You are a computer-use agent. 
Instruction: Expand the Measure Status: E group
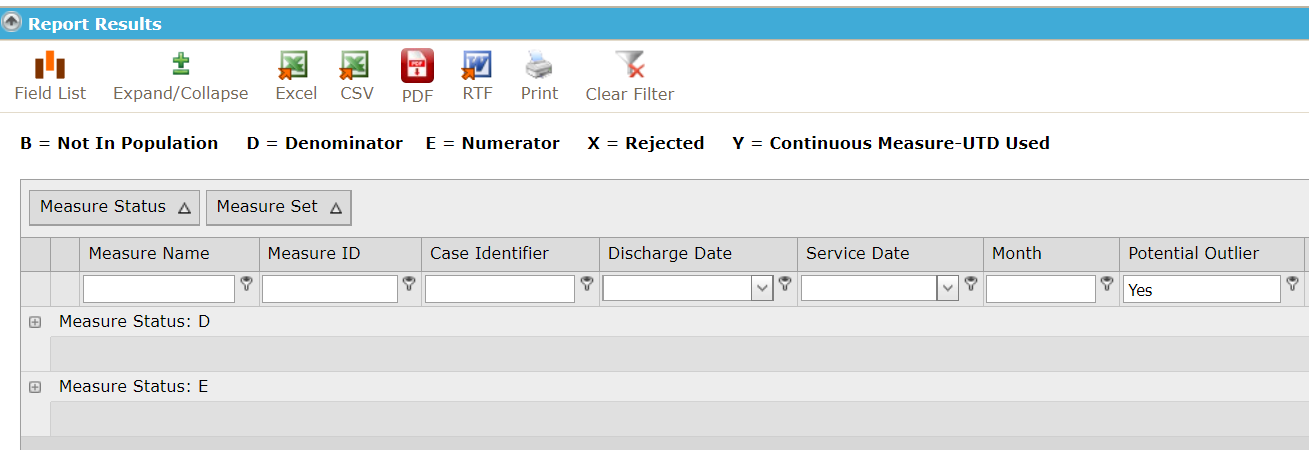pos(35,387)
